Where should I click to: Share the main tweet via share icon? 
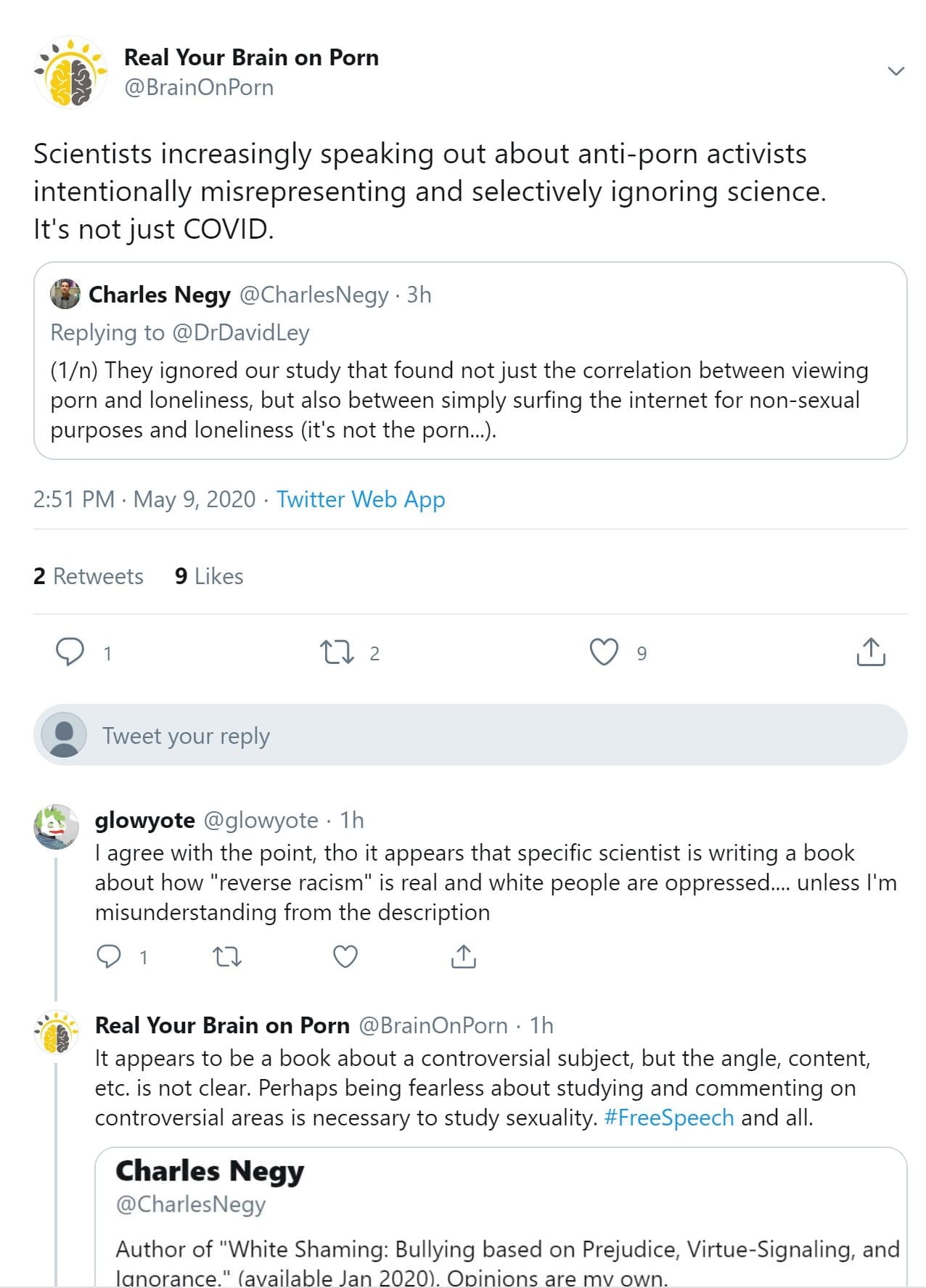870,652
